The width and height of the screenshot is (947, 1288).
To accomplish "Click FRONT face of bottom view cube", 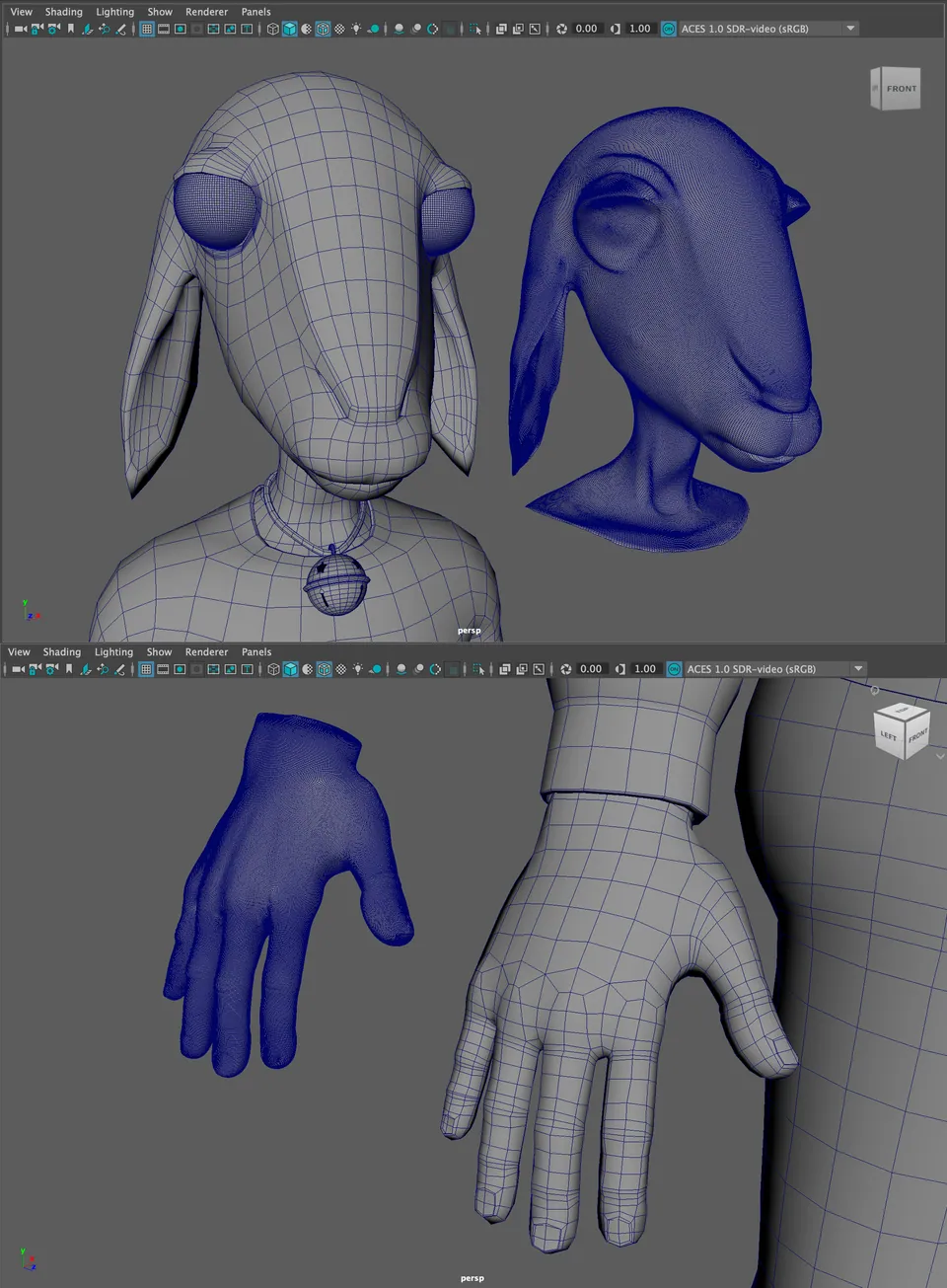I will [x=917, y=735].
